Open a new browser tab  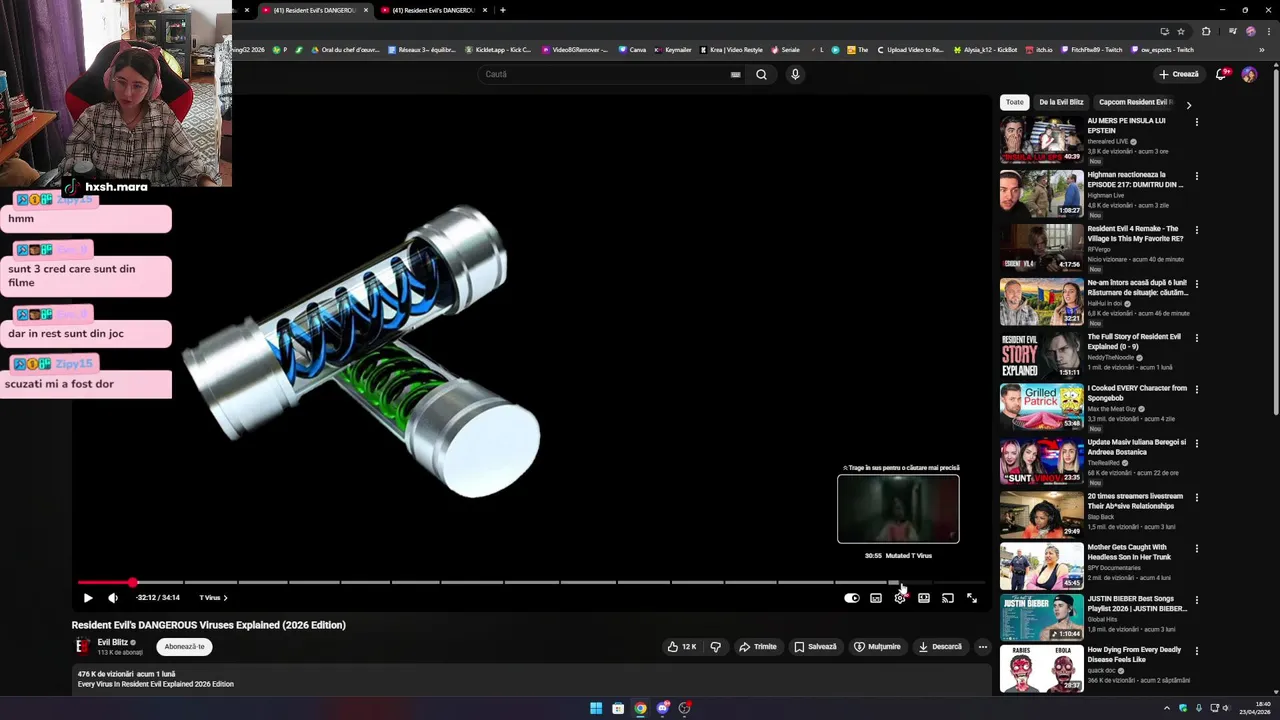502,10
